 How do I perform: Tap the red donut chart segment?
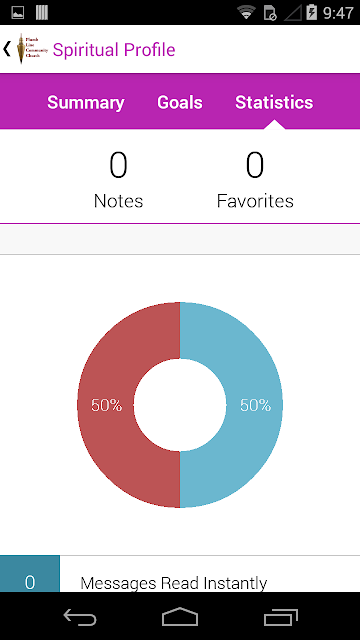point(106,405)
